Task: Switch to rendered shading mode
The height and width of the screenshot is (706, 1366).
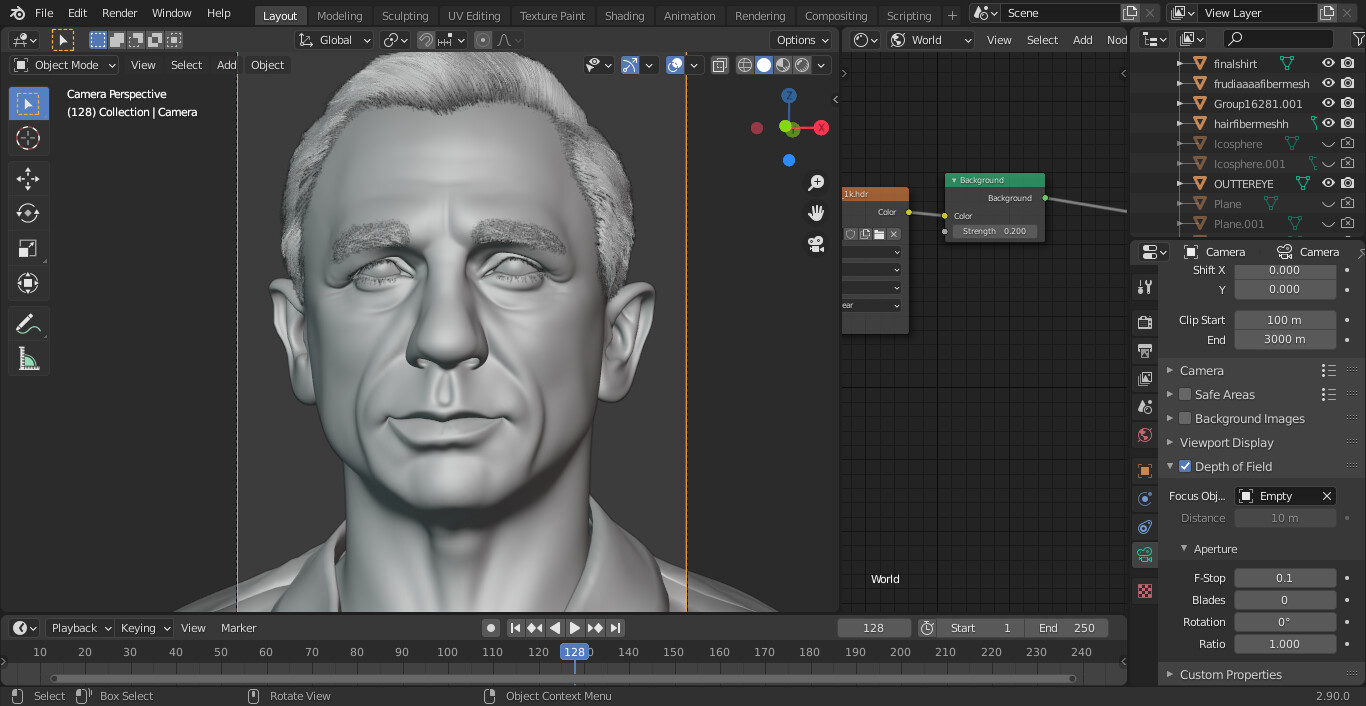Action: point(802,65)
